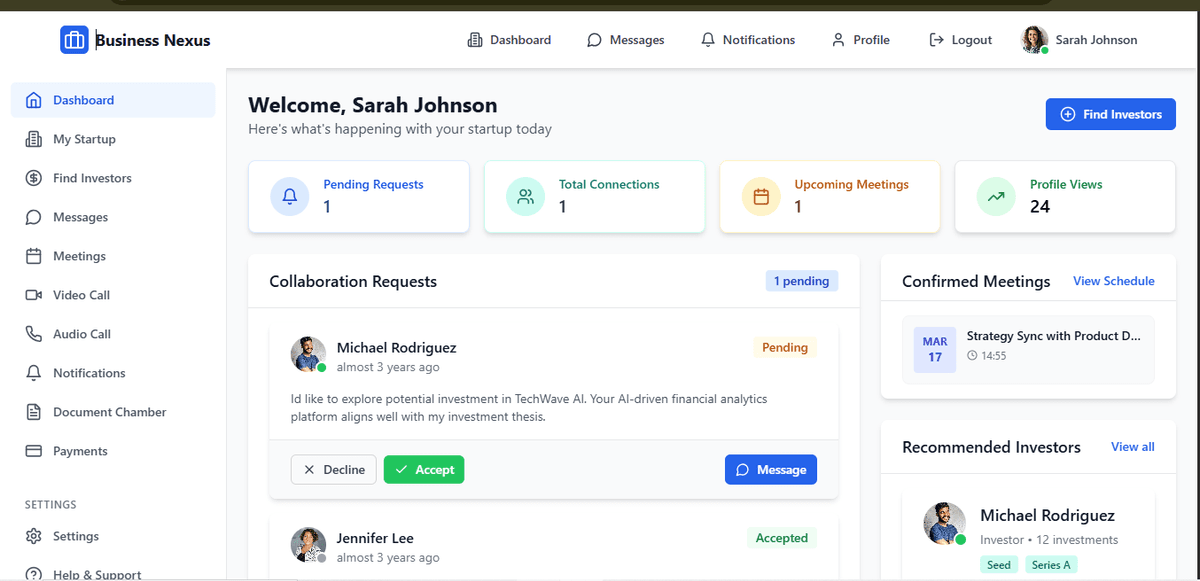Click the Video Call camera icon in sidebar

(x=34, y=295)
